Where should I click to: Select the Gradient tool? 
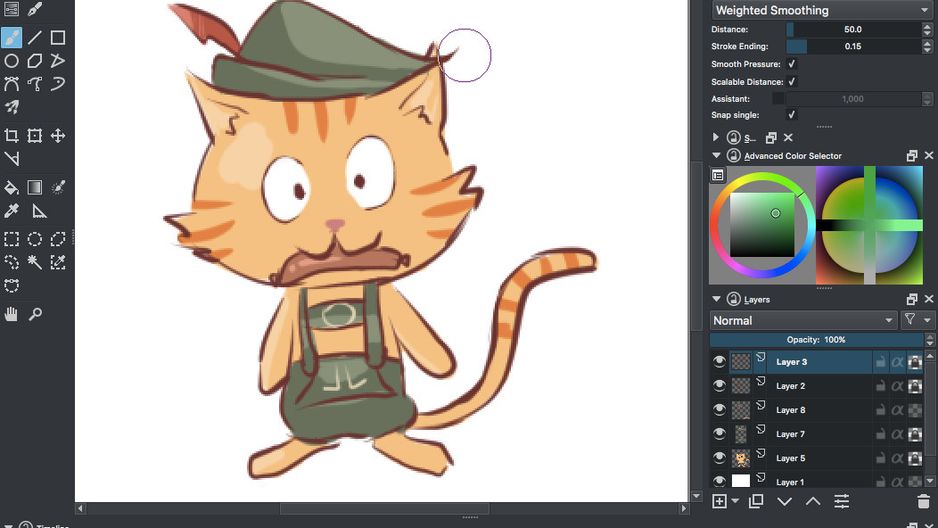pyautogui.click(x=35, y=188)
